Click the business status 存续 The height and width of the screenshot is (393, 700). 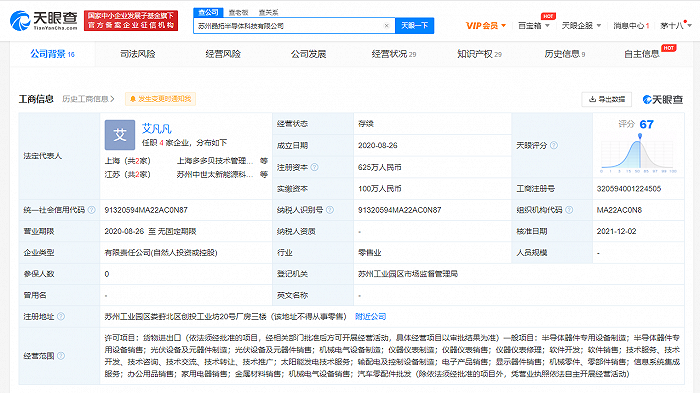point(366,124)
